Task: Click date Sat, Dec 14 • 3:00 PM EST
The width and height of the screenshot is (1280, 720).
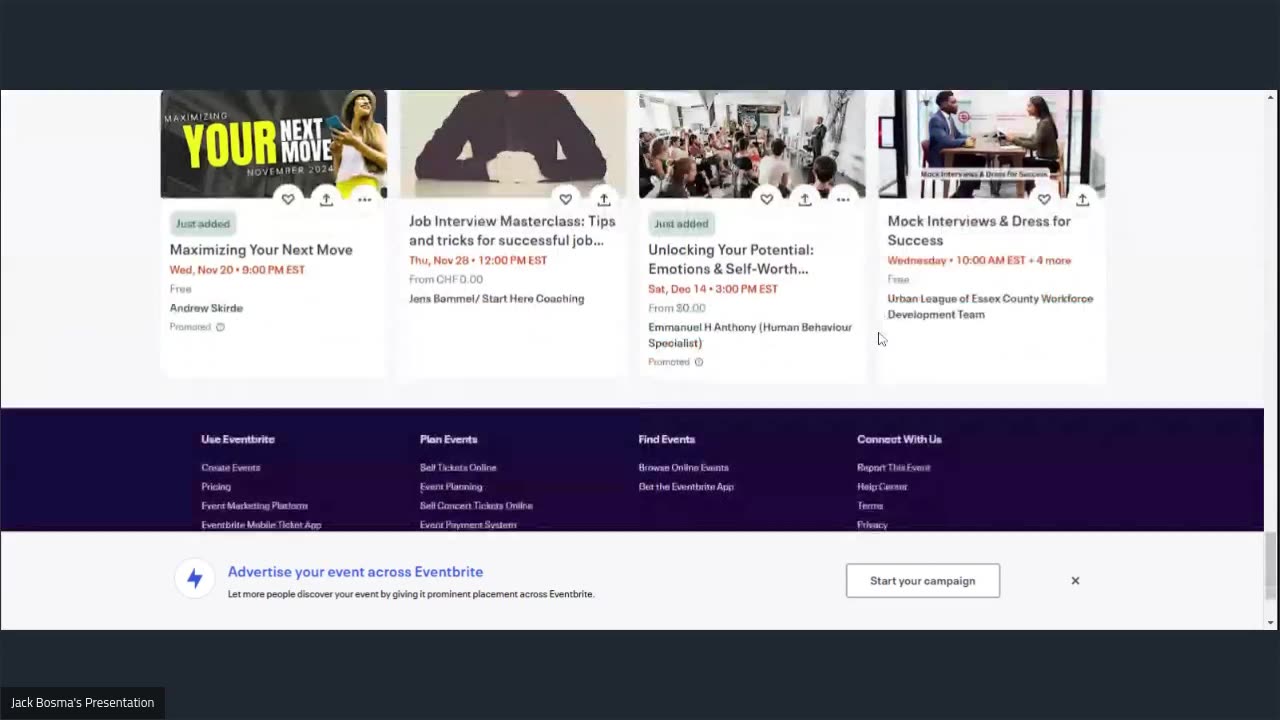Action: pos(713,289)
